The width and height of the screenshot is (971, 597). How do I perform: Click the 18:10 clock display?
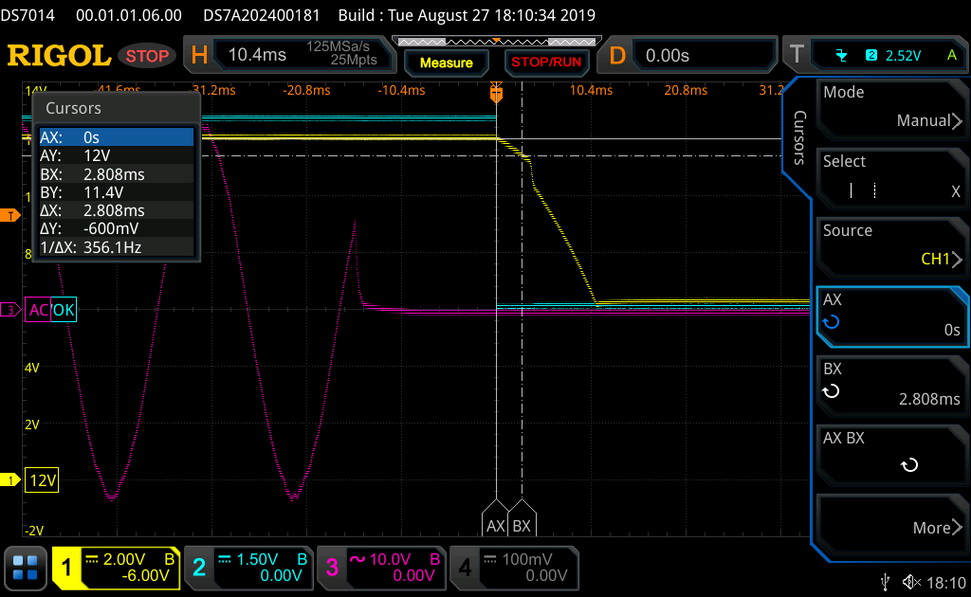946,583
